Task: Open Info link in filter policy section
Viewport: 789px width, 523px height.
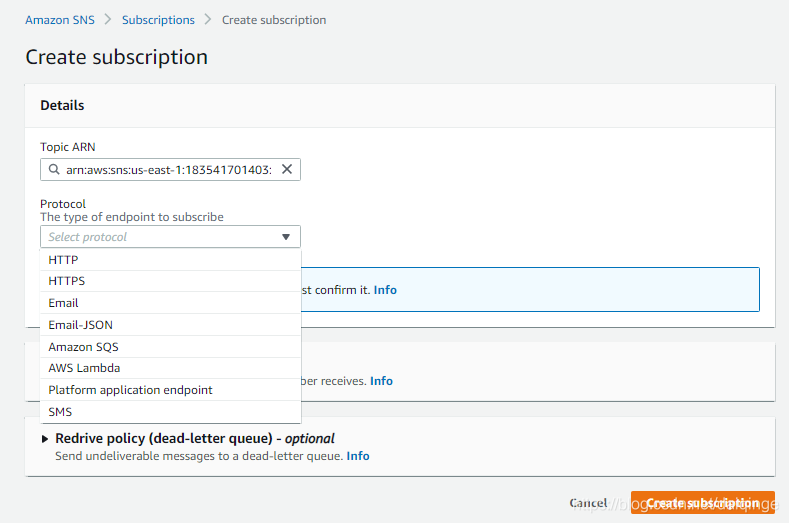Action: pos(381,381)
